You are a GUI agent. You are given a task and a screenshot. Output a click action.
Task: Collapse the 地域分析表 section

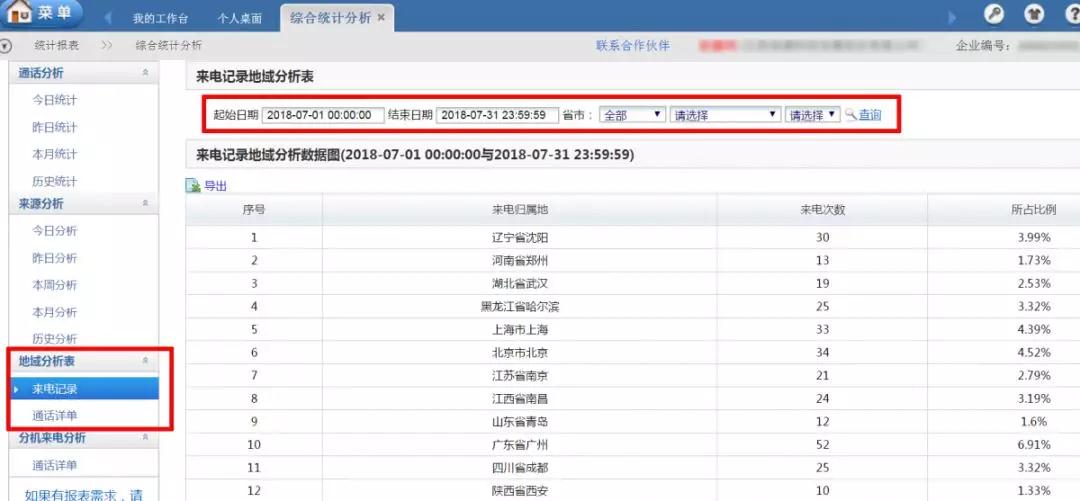tap(146, 361)
